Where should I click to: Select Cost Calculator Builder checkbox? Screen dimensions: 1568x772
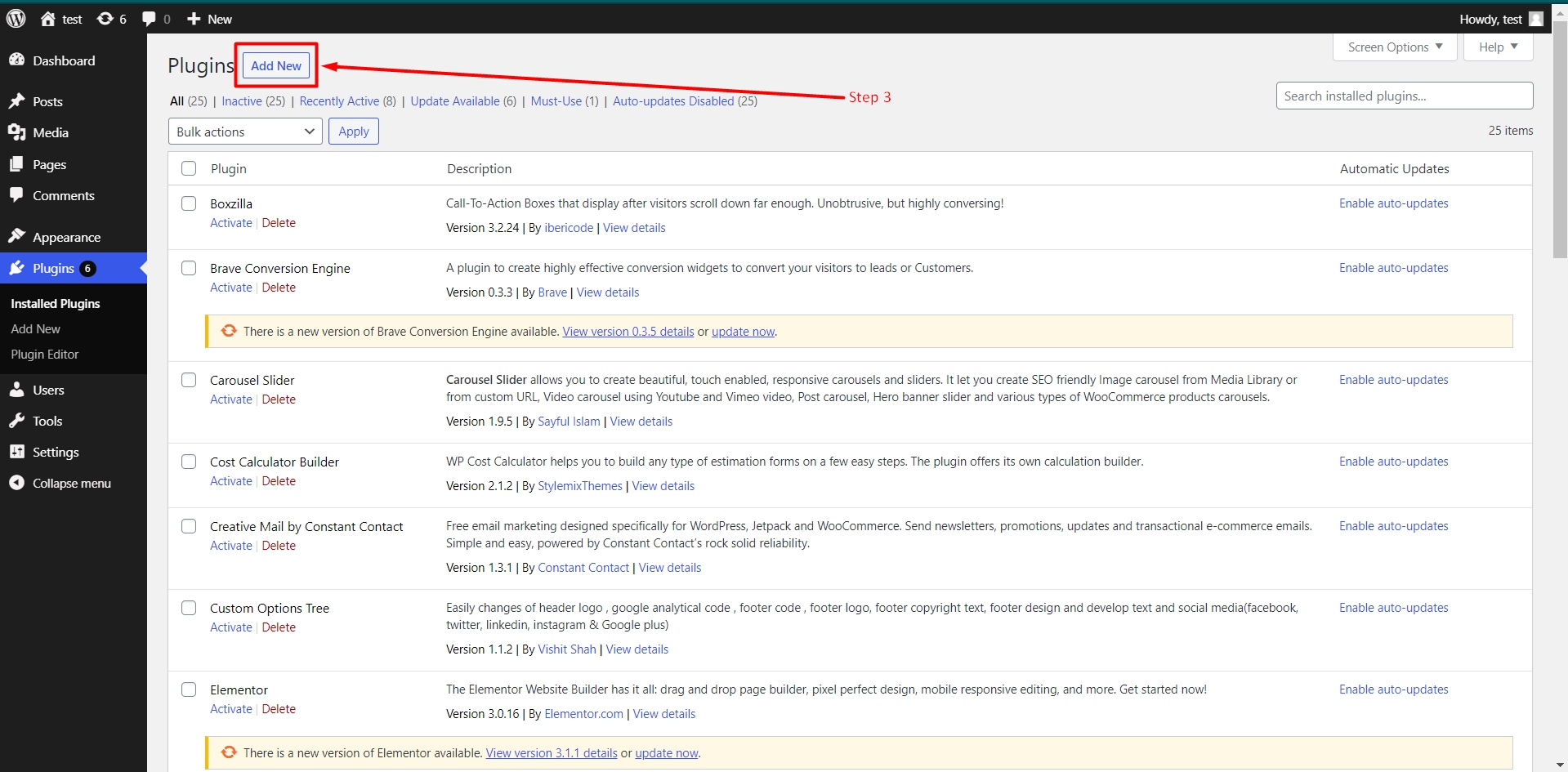coord(189,462)
